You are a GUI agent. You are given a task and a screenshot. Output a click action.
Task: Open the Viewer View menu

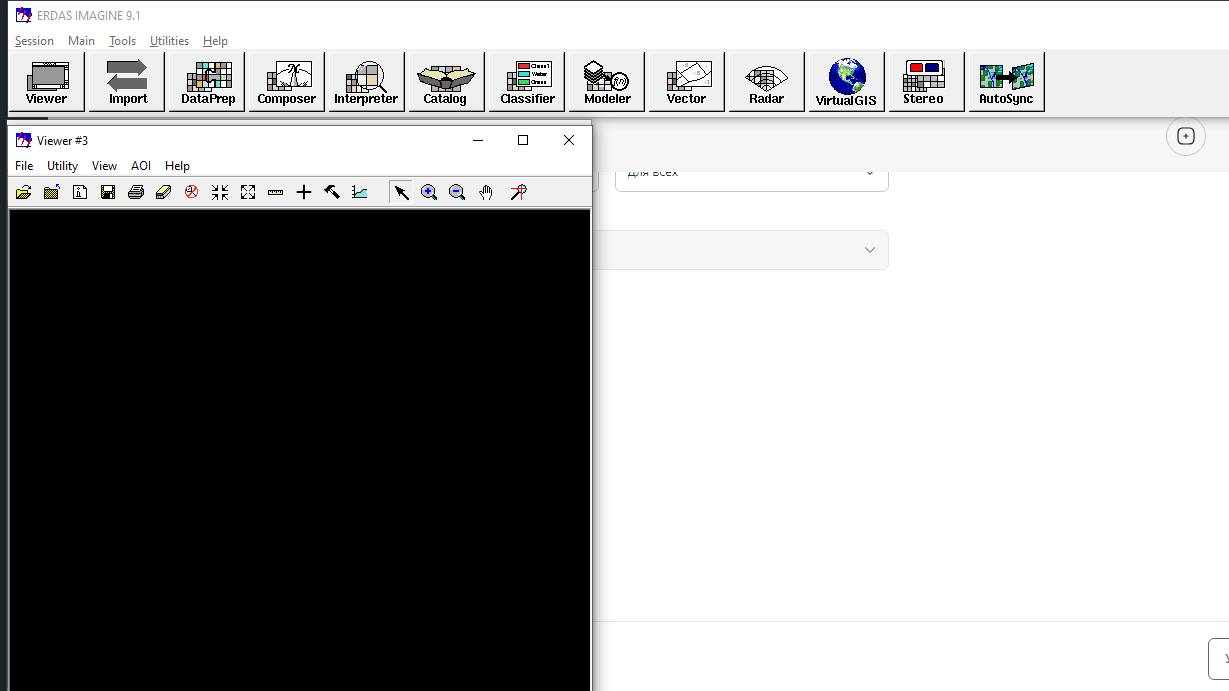pyautogui.click(x=104, y=166)
